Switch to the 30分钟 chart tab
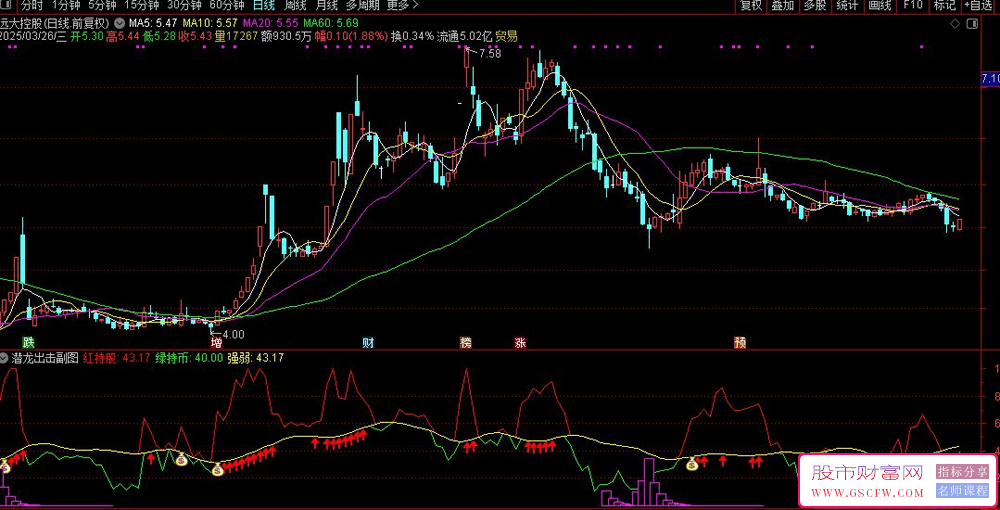This screenshot has height=510, width=1000. coord(184,6)
